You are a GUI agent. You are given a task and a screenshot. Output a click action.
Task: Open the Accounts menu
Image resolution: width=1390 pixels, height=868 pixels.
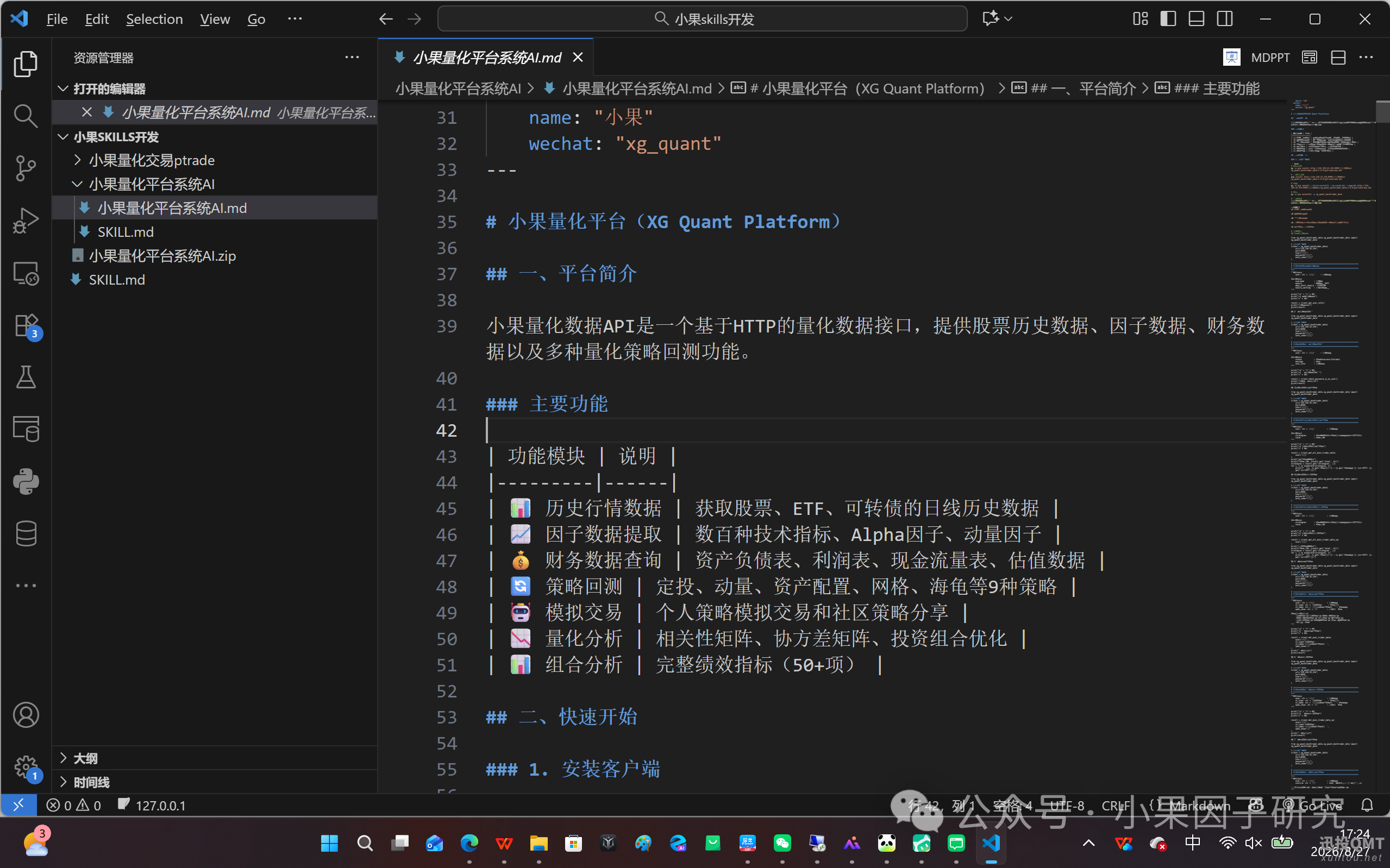tap(25, 715)
